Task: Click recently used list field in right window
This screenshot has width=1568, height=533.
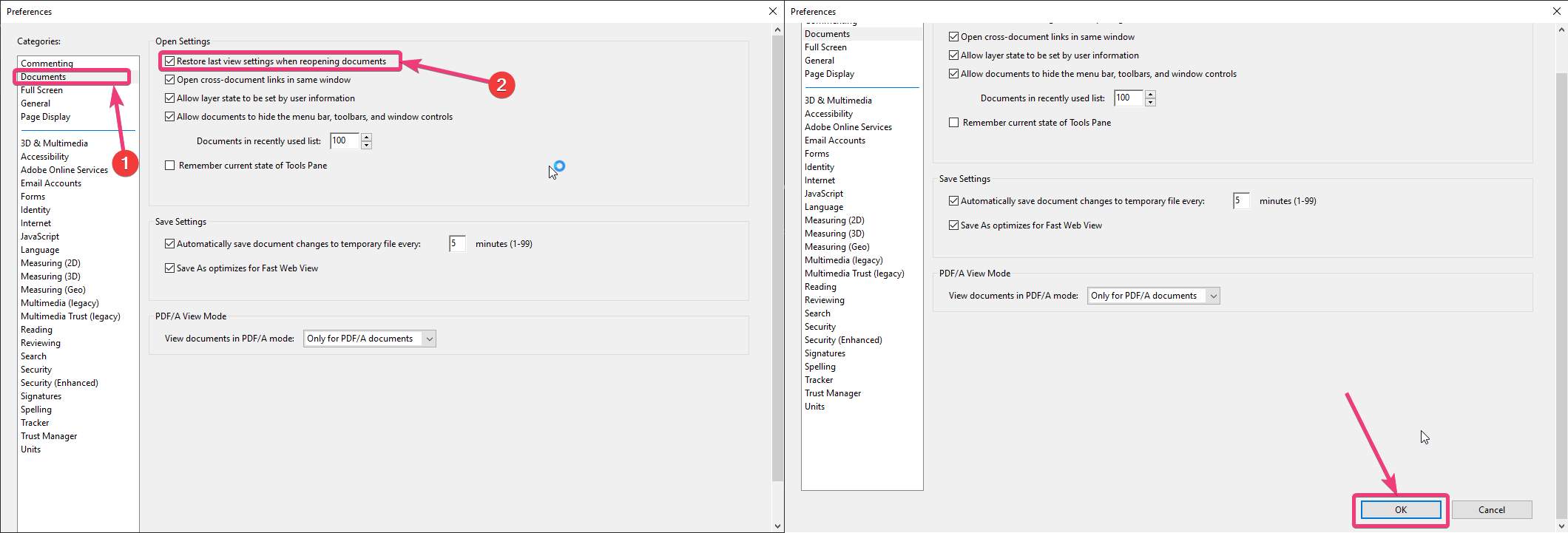Action: tap(1129, 98)
